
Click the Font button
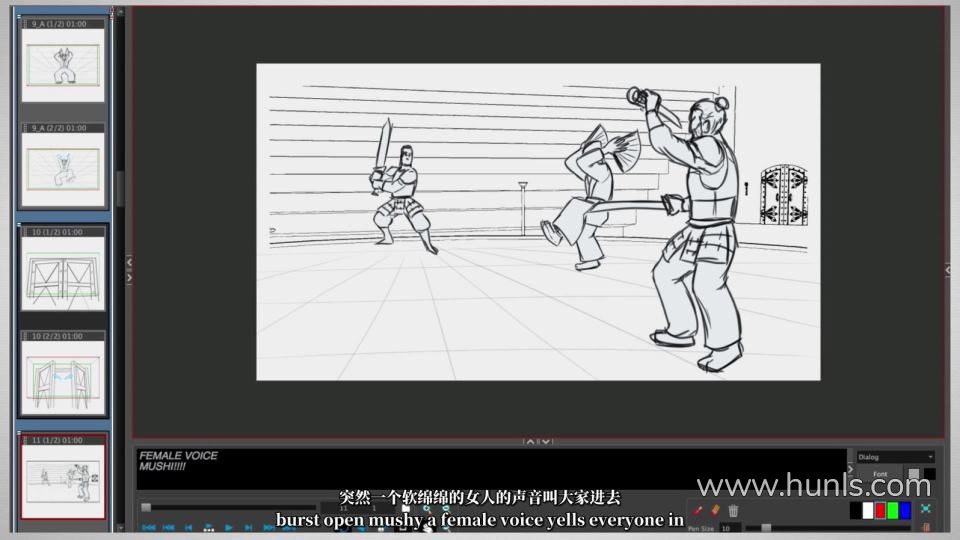tap(880, 474)
